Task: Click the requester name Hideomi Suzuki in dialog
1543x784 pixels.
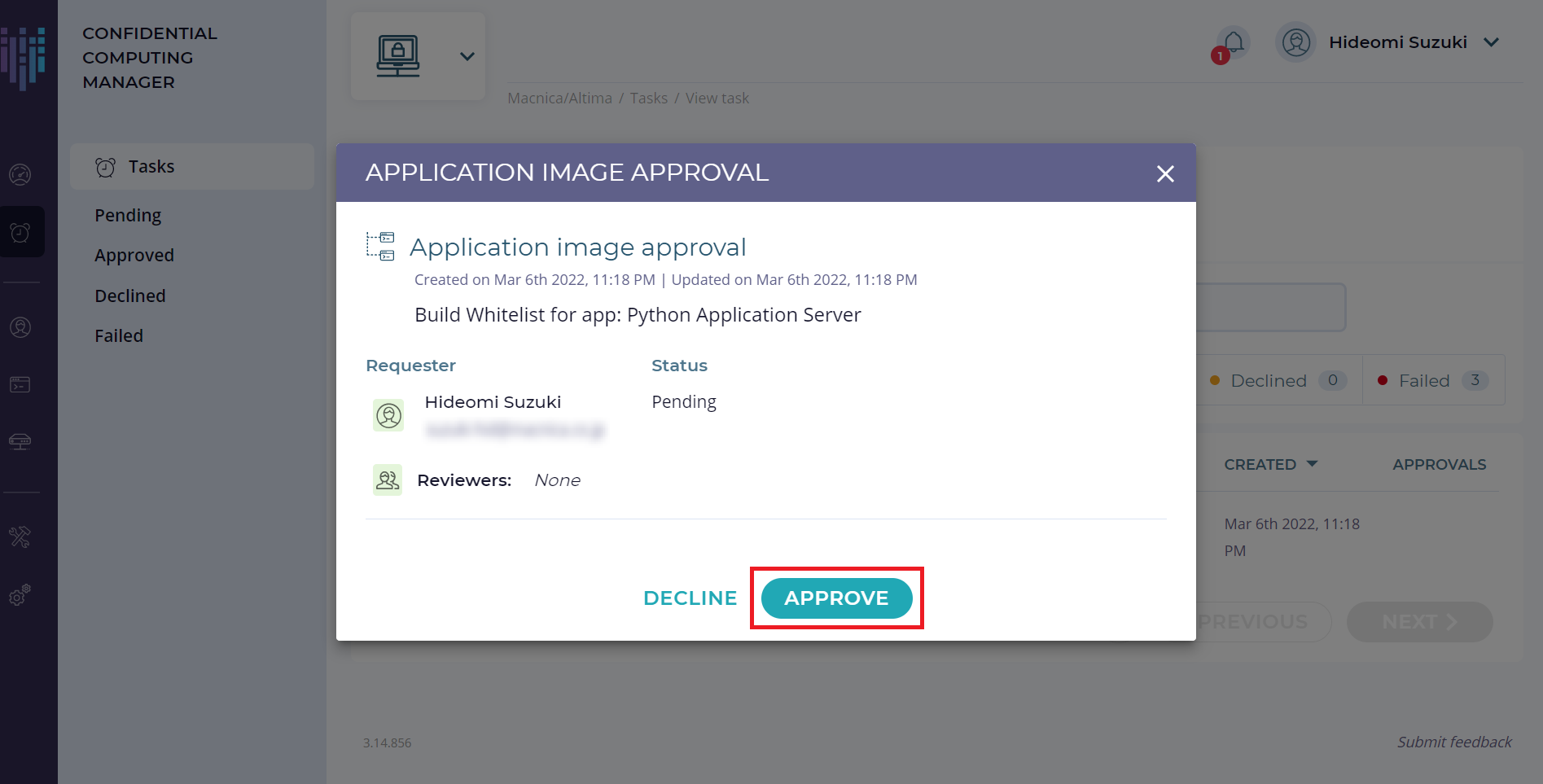Action: 493,402
